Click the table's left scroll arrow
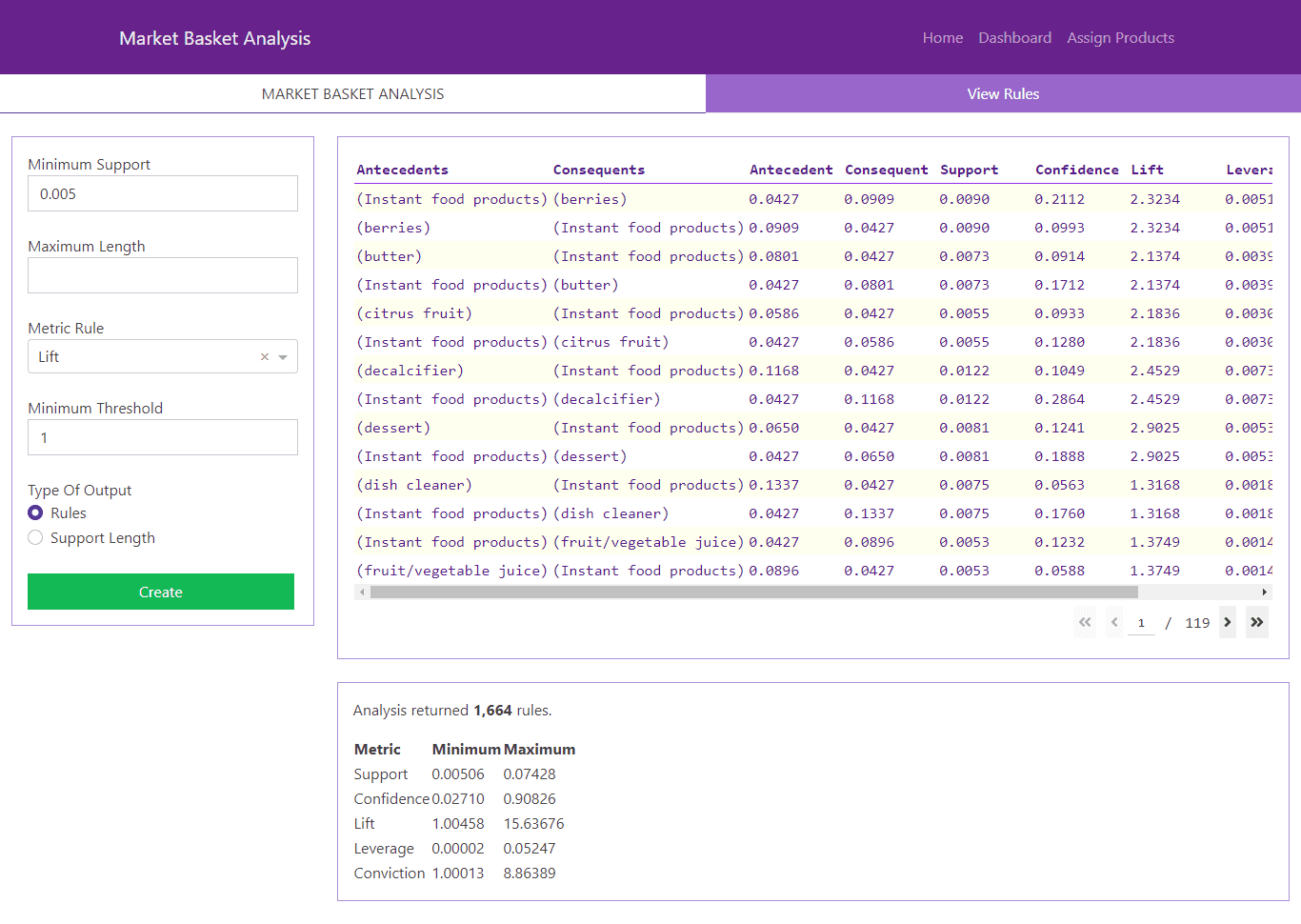 (362, 593)
